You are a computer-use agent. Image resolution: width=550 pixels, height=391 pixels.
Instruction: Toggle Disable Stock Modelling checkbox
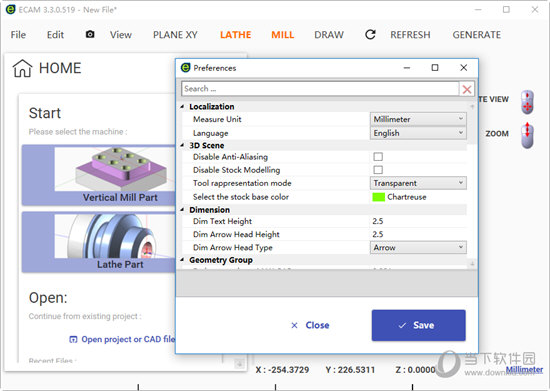click(x=378, y=170)
